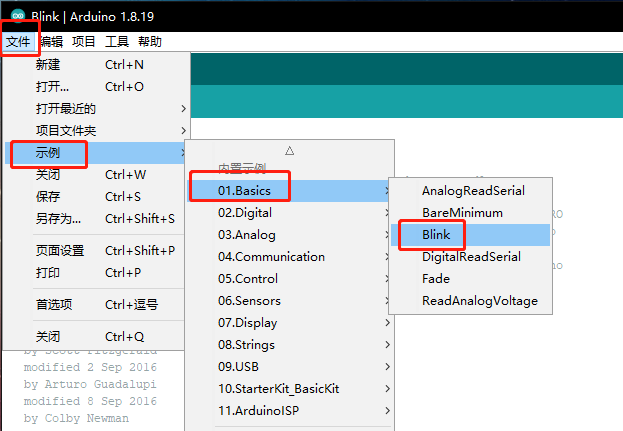623x431 pixels.
Task: Select 新建 (Ctrl+N) menu entry
Action: click(95, 64)
